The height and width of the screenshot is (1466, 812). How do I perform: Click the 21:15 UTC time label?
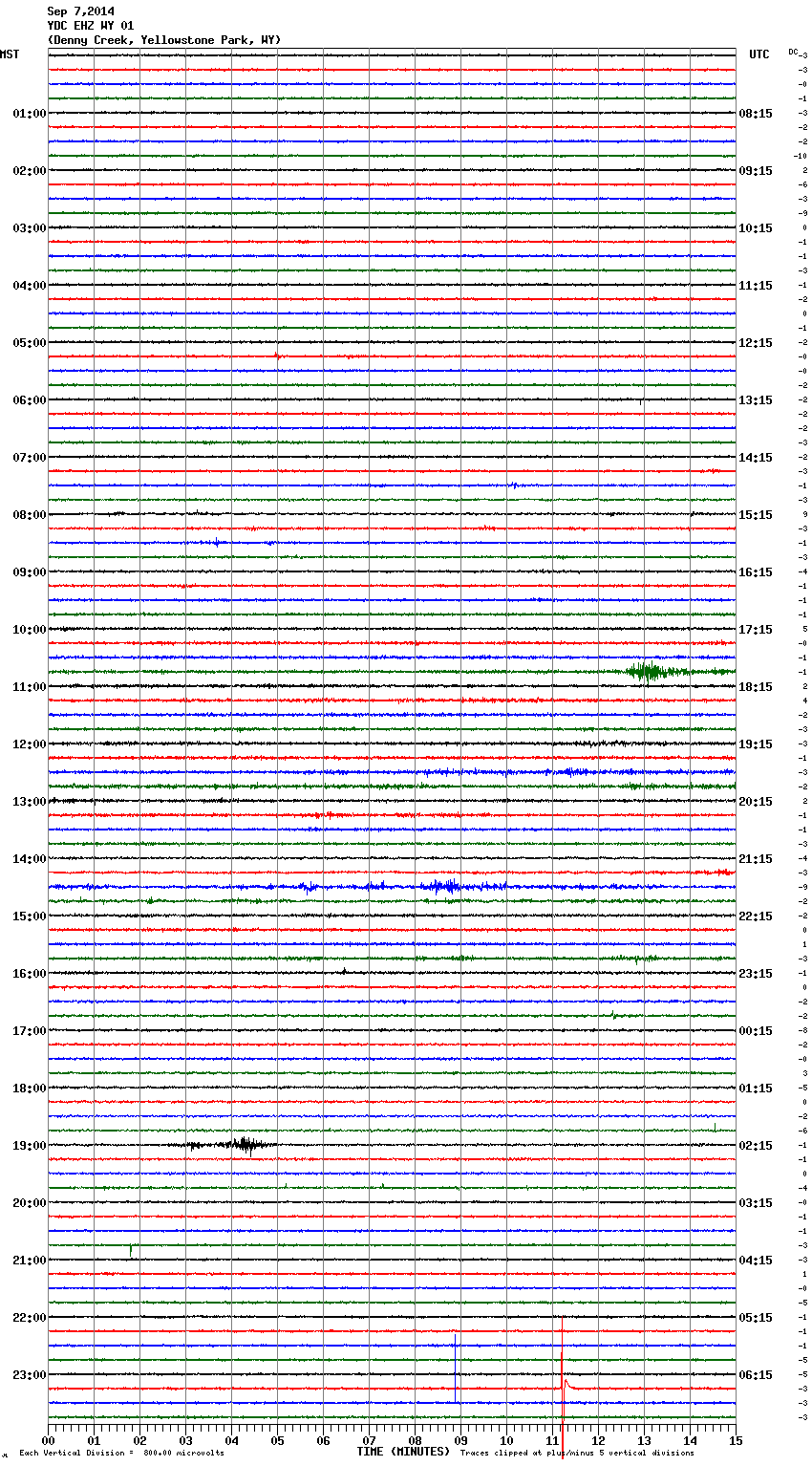coord(756,859)
